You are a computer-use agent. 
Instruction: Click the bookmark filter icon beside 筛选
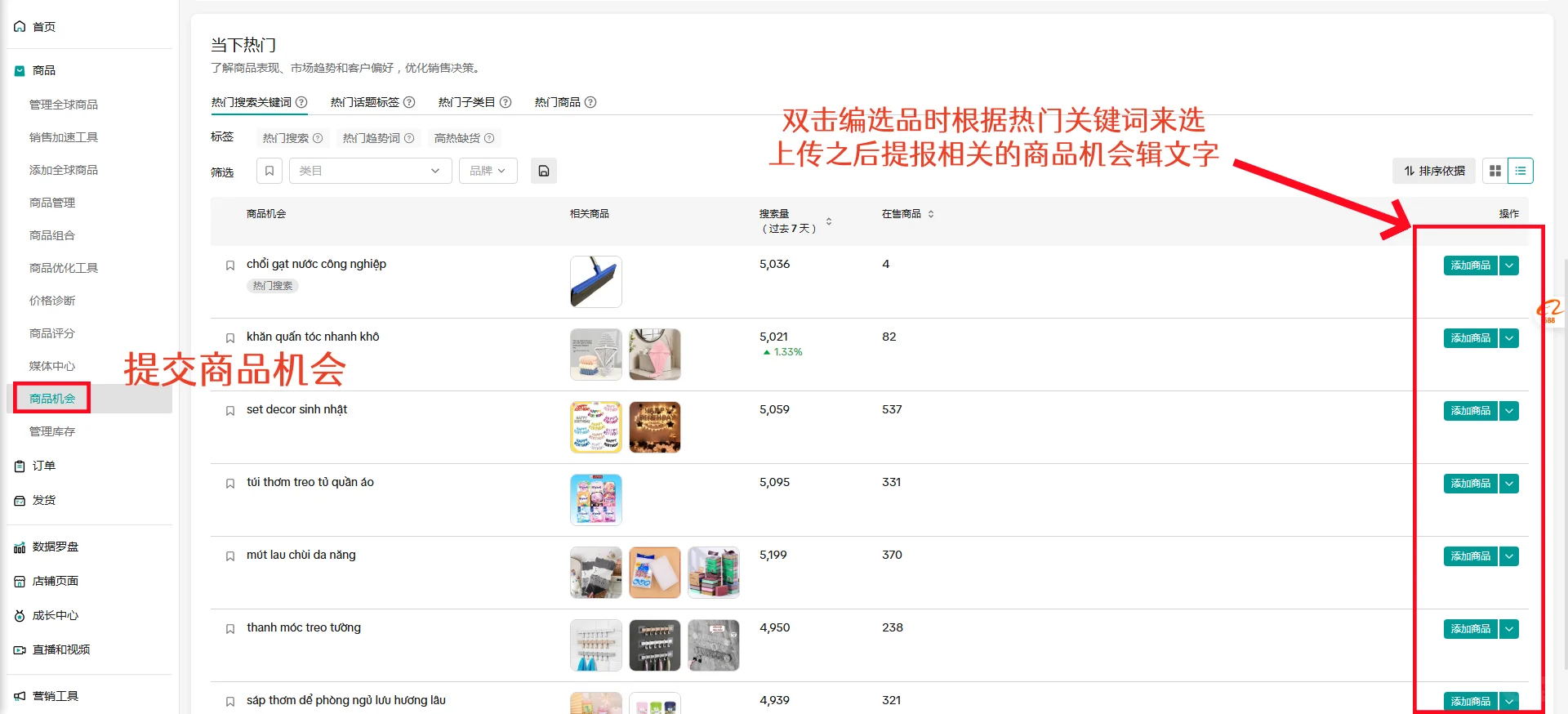click(x=269, y=171)
